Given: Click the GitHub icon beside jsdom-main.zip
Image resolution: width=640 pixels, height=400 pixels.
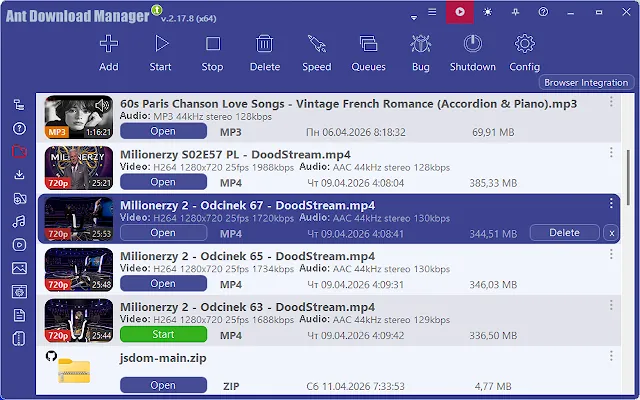Looking at the screenshot, I should click(x=51, y=356).
